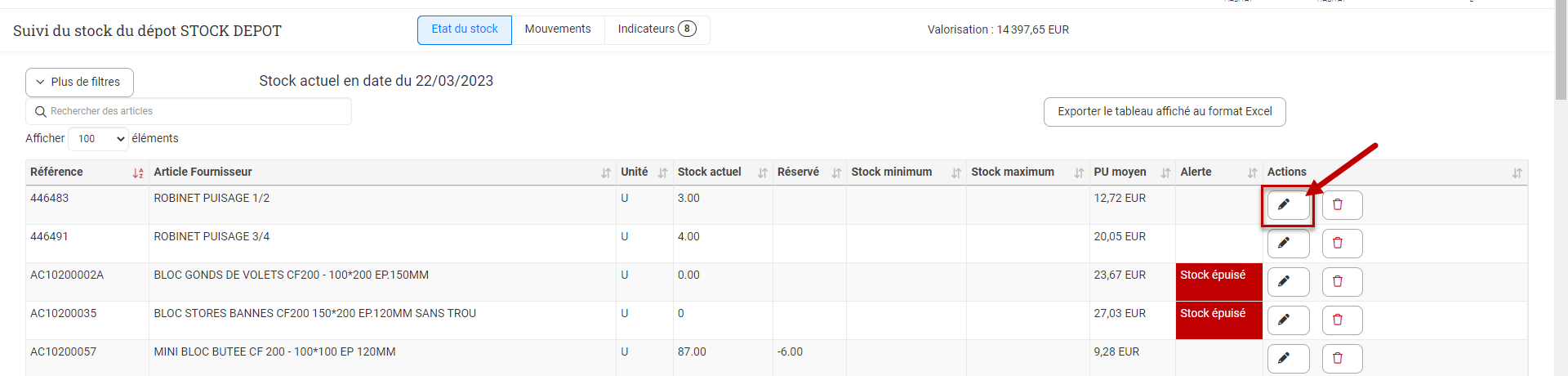This screenshot has width=1568, height=376.
Task: Click pencil icon for ROBINET PUISAGE 3/4
Action: (x=1287, y=244)
